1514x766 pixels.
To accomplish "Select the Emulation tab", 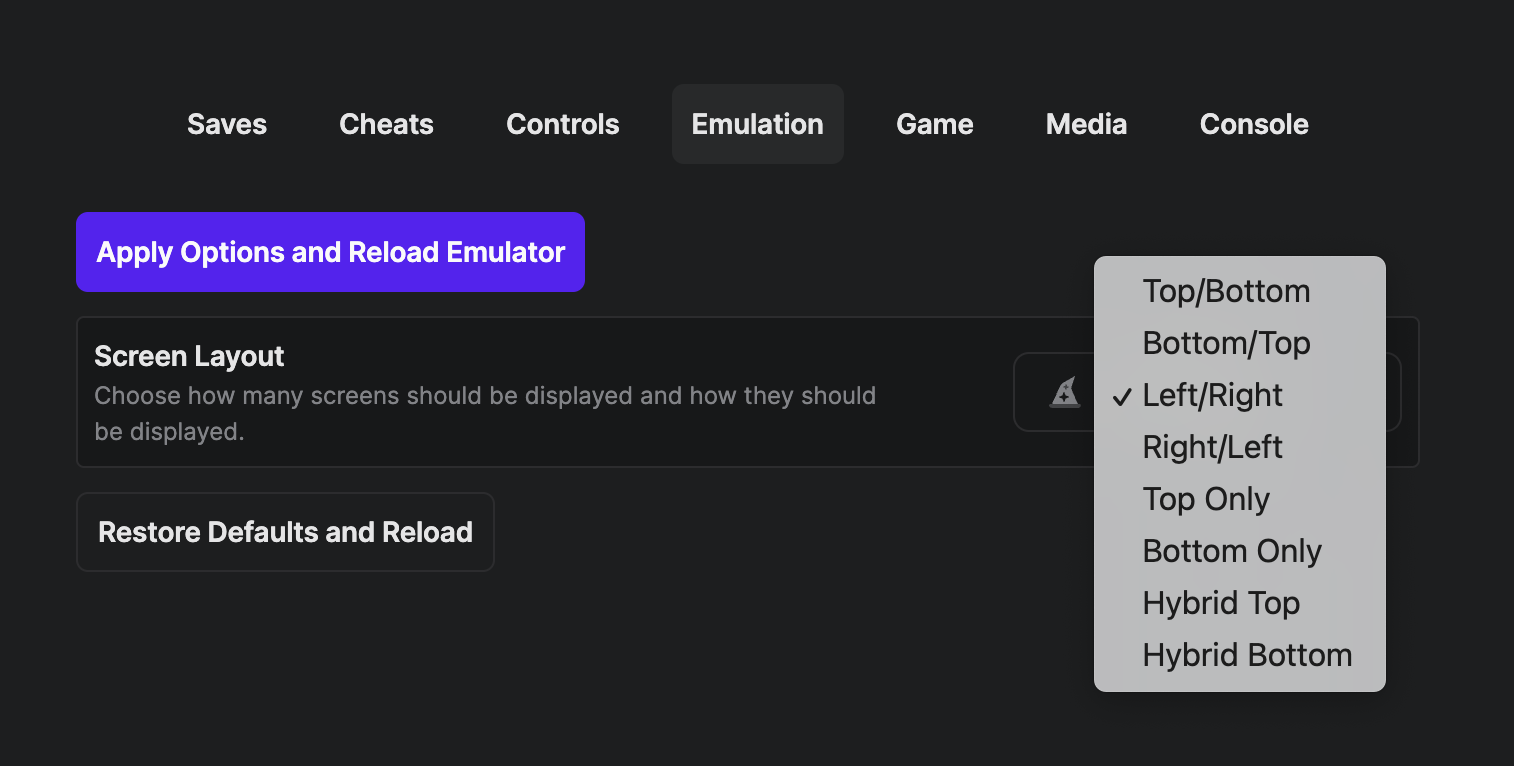I will [758, 124].
